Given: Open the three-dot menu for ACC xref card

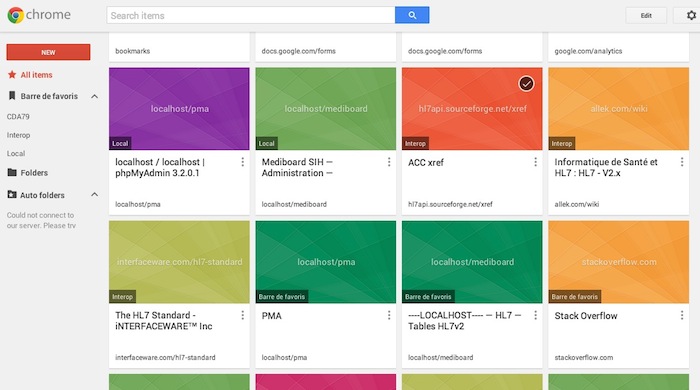Looking at the screenshot, I should tap(535, 162).
